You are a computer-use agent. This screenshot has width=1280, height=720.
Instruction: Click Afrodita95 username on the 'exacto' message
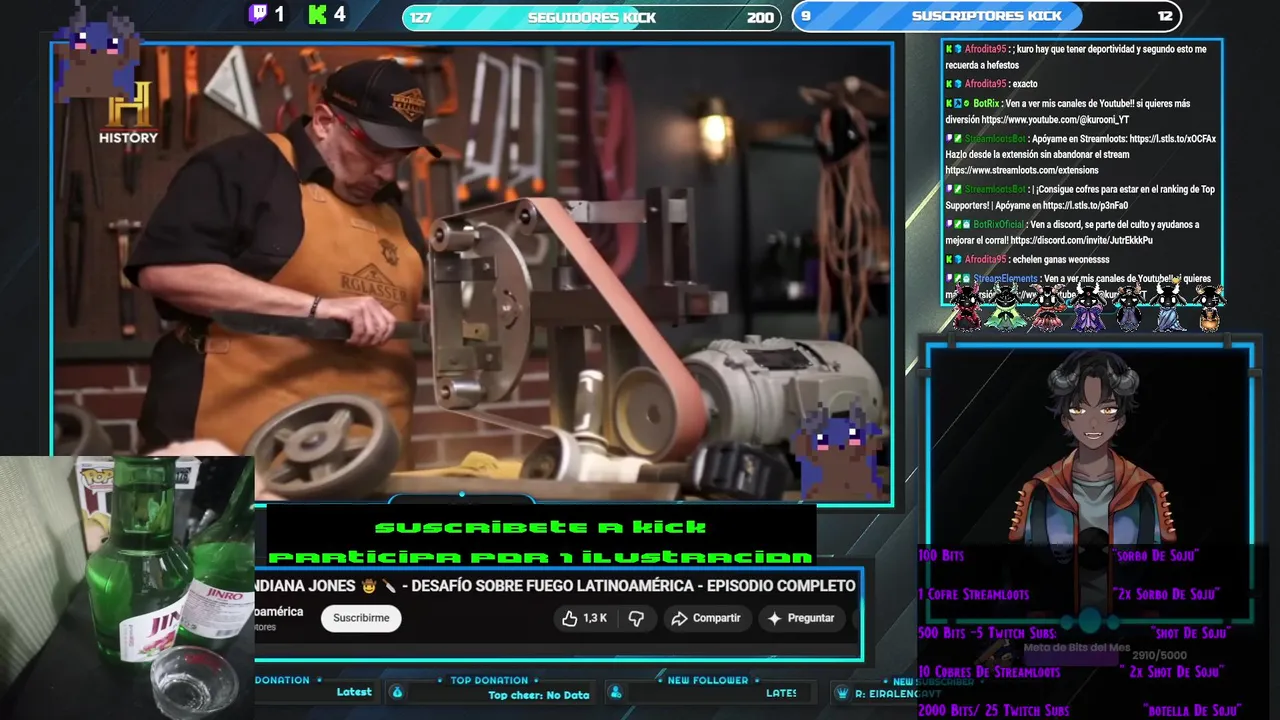coord(985,84)
